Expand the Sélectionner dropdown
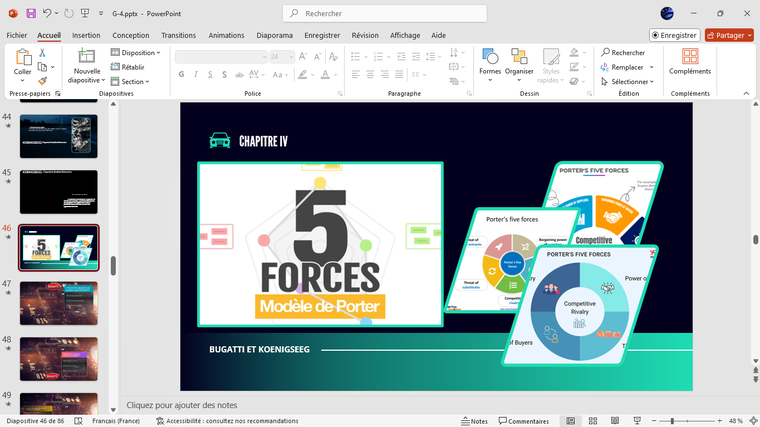The image size is (760, 427). click(631, 82)
